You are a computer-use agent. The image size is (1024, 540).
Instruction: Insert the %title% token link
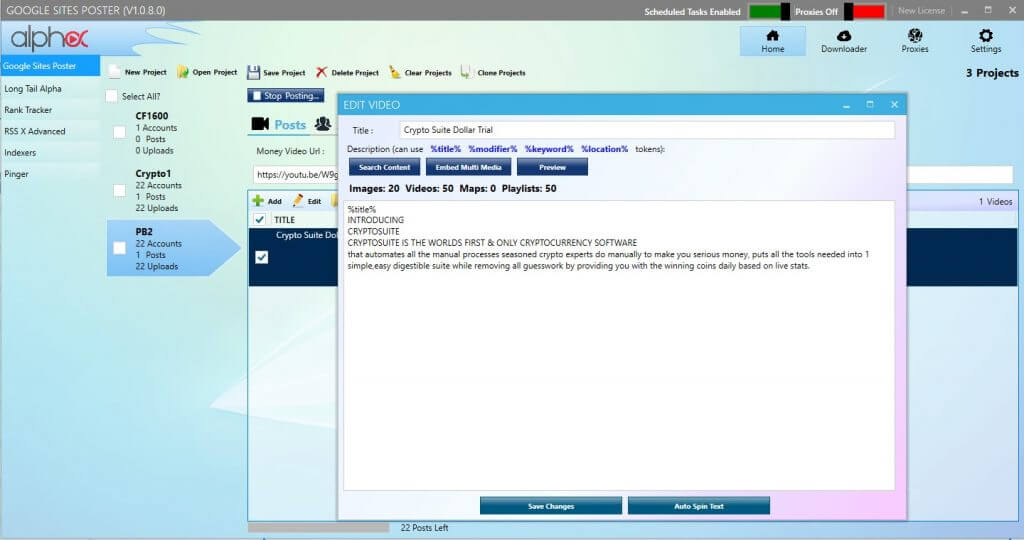point(445,149)
